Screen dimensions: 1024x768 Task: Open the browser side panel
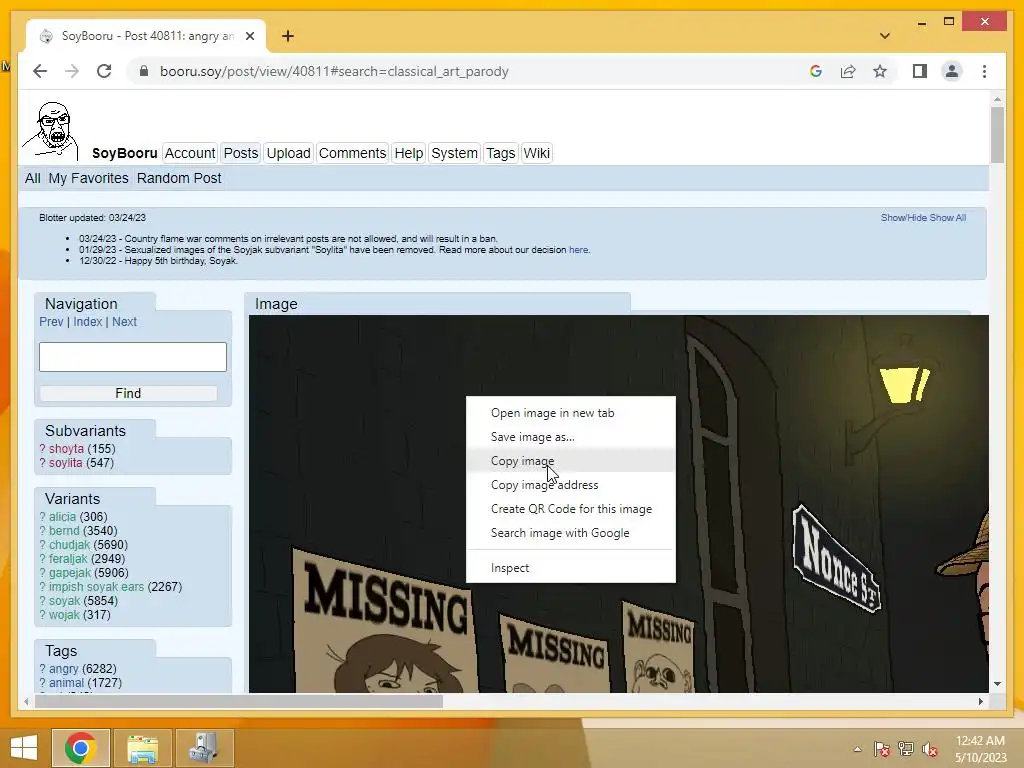tap(920, 71)
